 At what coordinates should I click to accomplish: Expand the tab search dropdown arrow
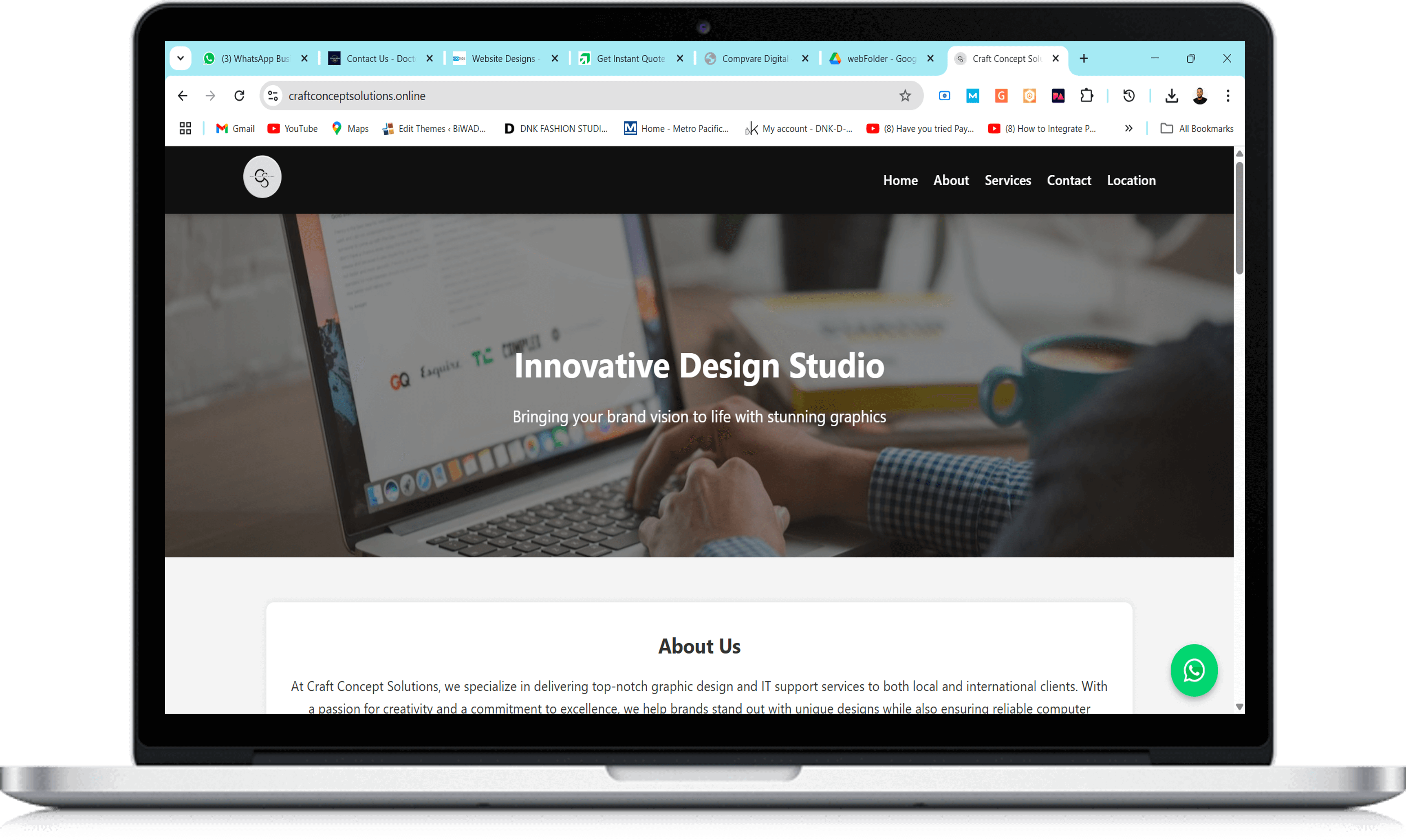pyautogui.click(x=180, y=58)
